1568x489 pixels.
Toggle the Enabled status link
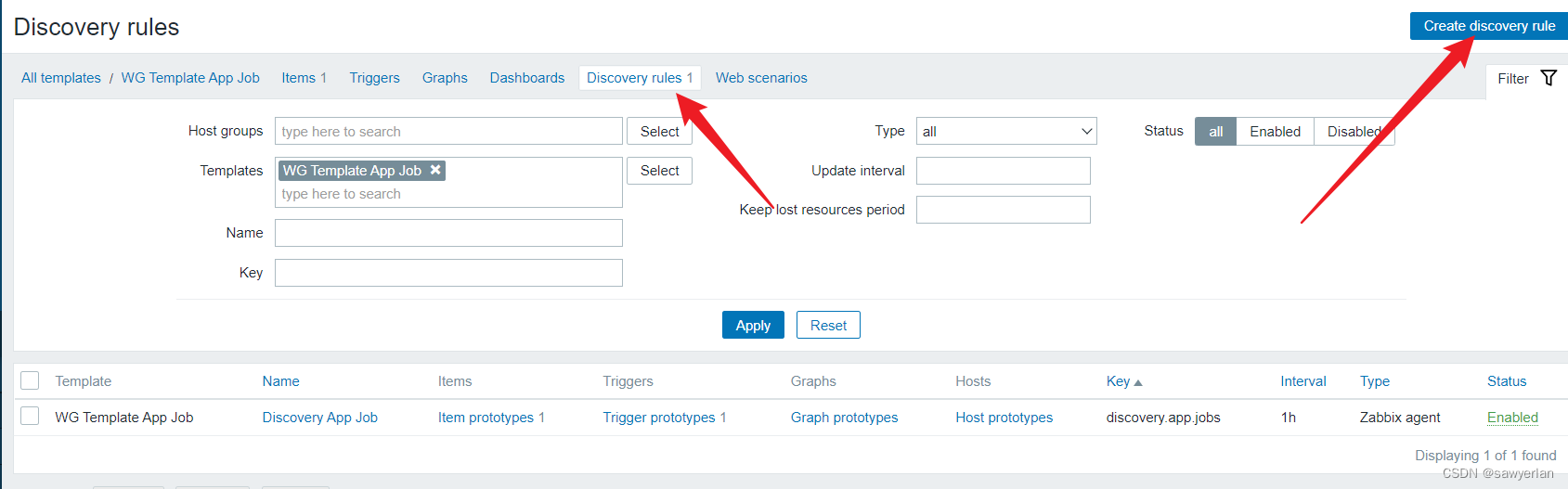click(1512, 418)
